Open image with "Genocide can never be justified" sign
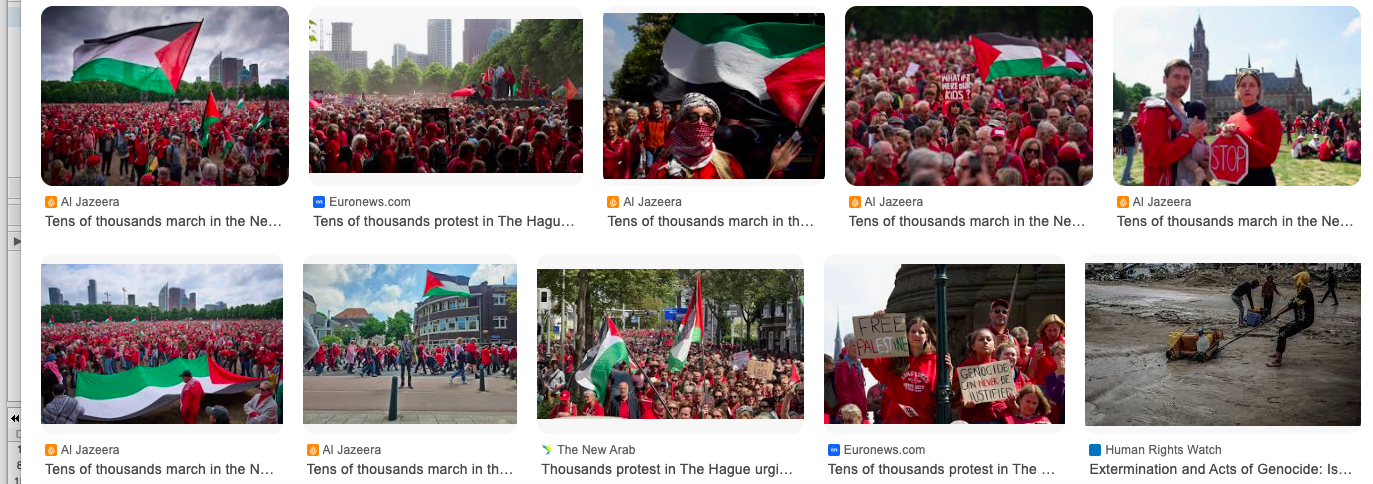The width and height of the screenshot is (1373, 484). coord(944,344)
